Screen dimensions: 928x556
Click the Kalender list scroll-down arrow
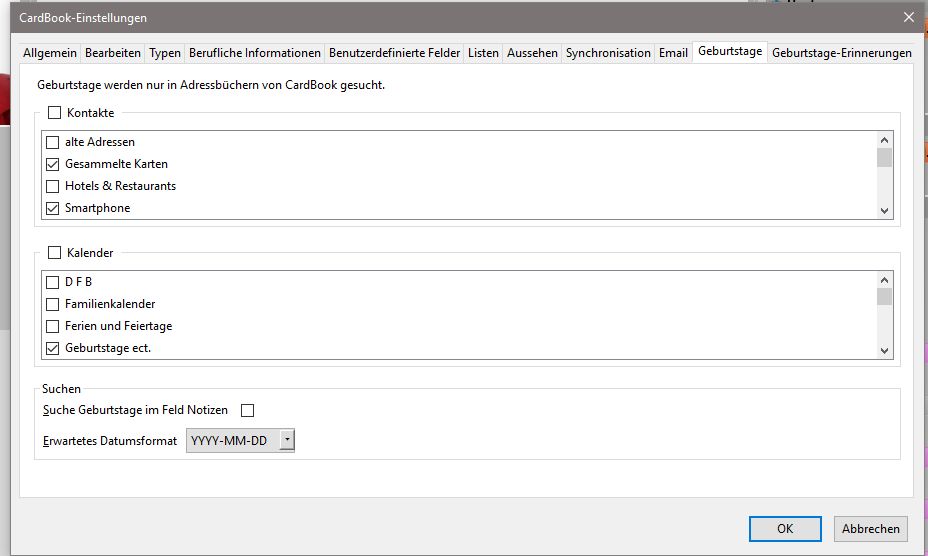[884, 351]
